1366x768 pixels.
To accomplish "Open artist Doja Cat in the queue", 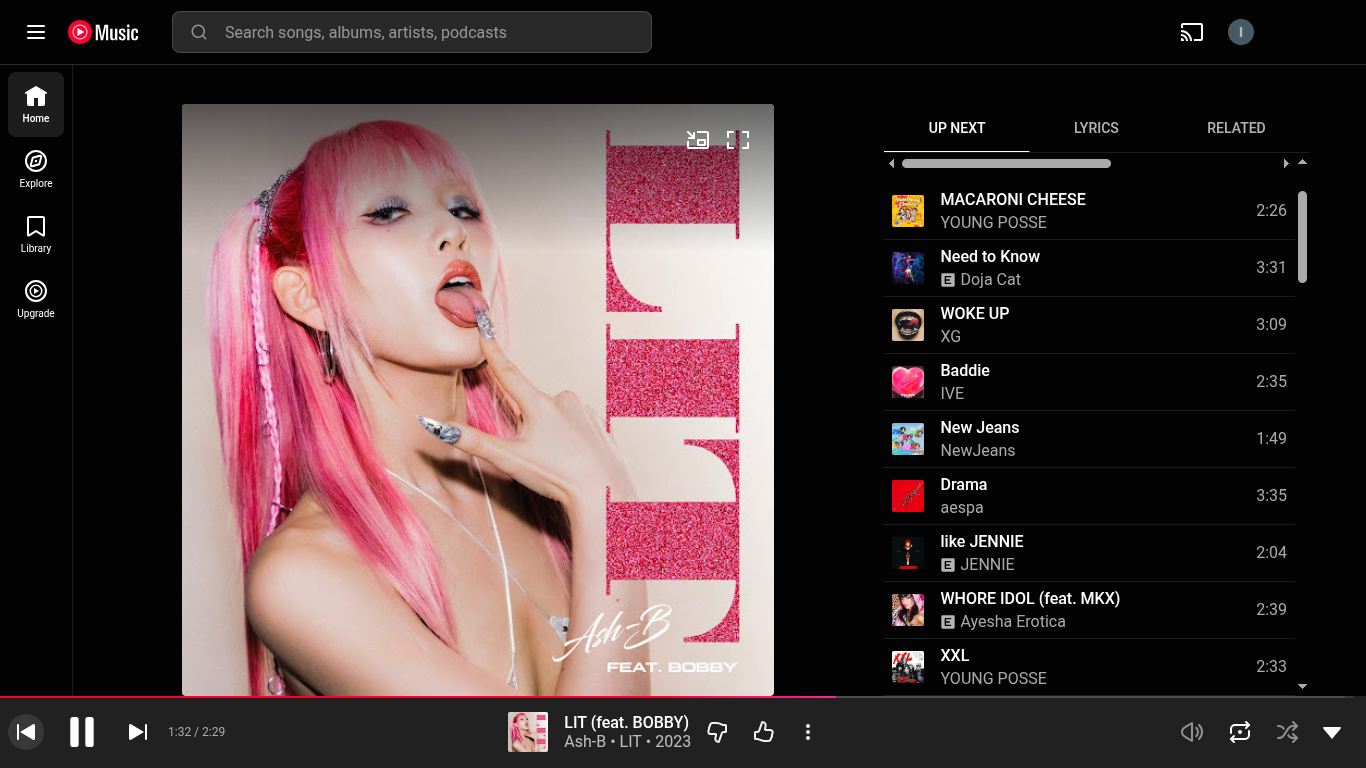I will 990,279.
